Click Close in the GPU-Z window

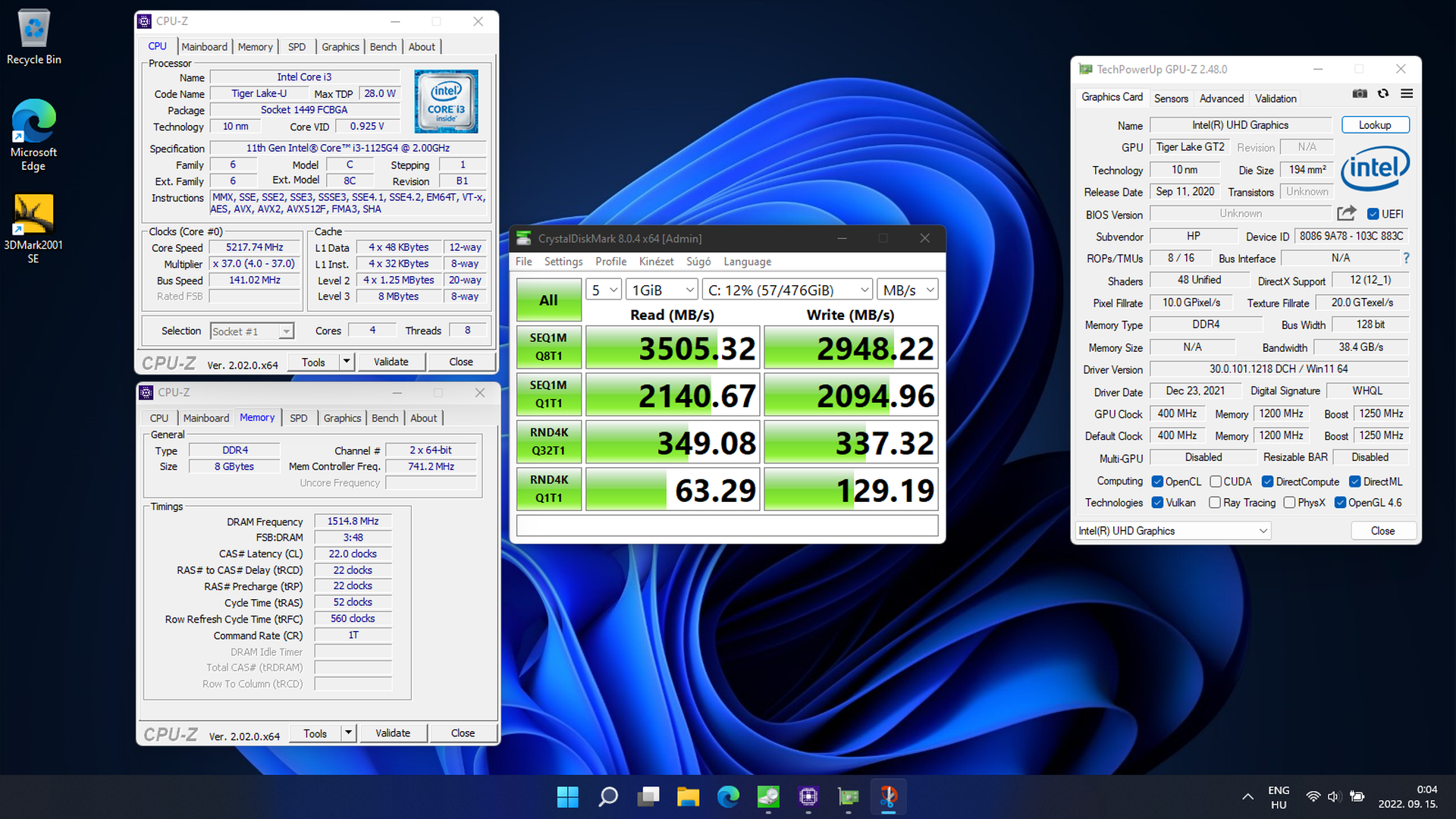coord(1382,531)
